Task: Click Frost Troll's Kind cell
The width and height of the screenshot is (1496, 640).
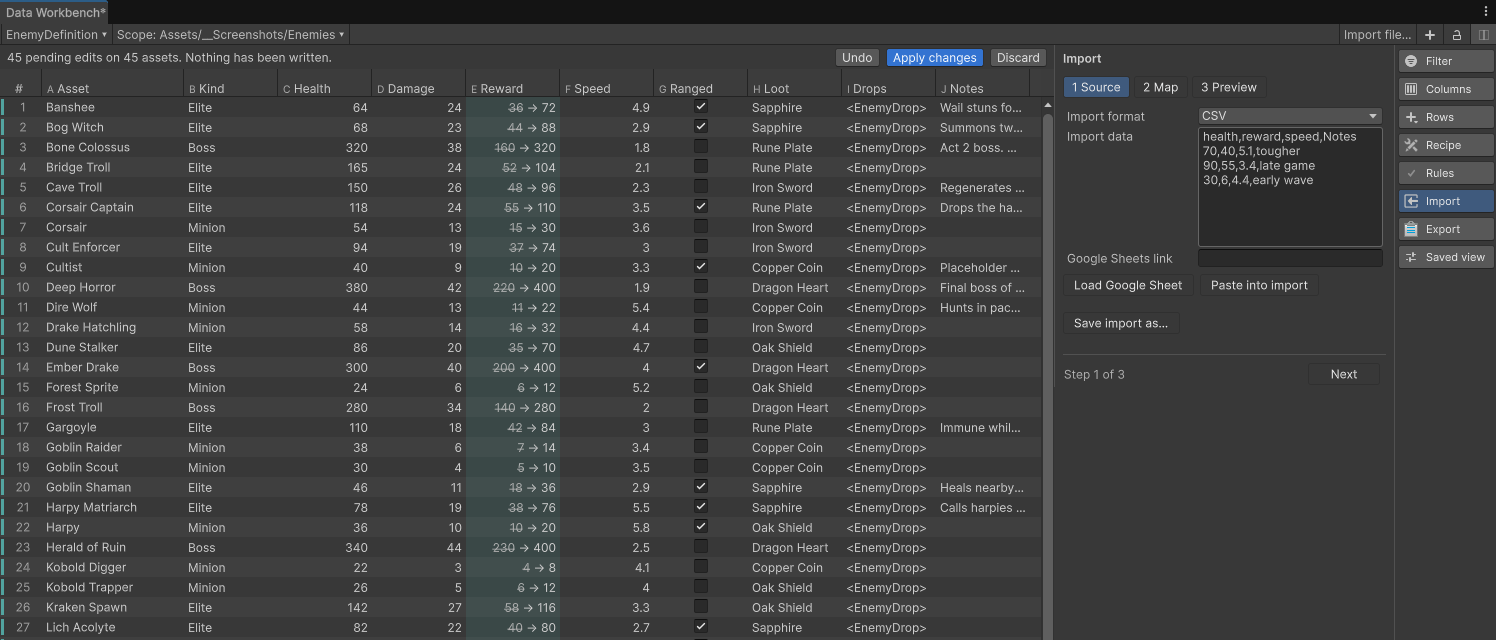Action: click(x=230, y=407)
